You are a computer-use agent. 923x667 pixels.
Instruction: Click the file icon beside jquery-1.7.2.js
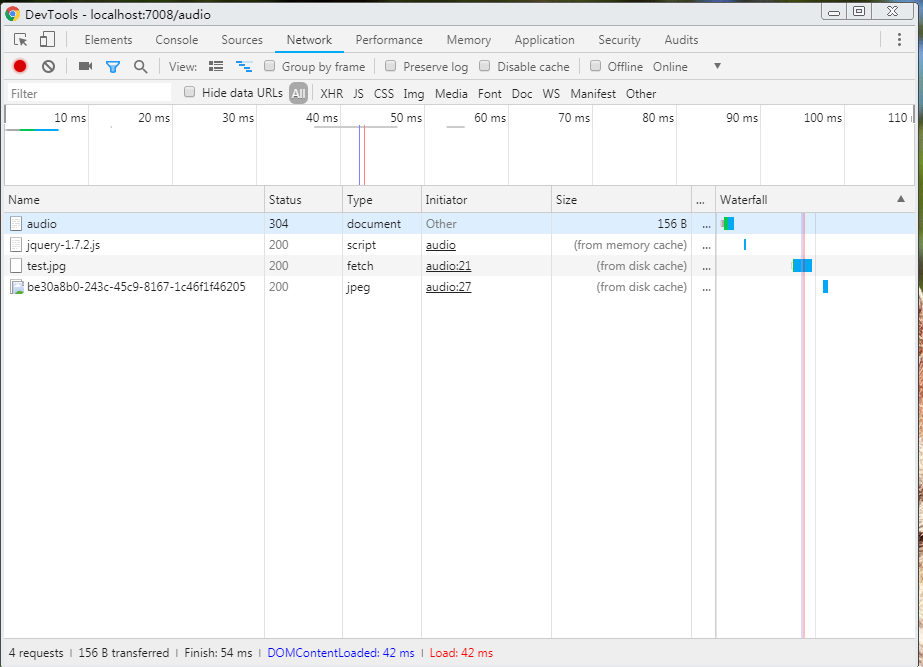coord(16,245)
